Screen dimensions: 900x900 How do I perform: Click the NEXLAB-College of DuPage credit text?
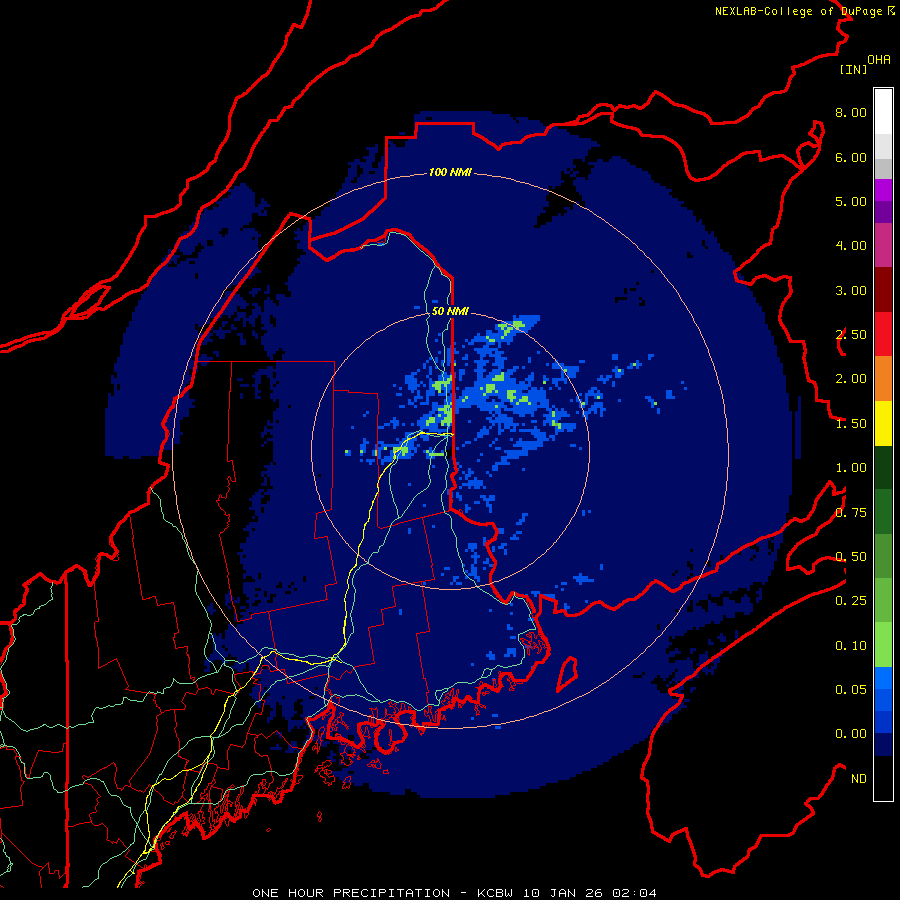coord(805,11)
